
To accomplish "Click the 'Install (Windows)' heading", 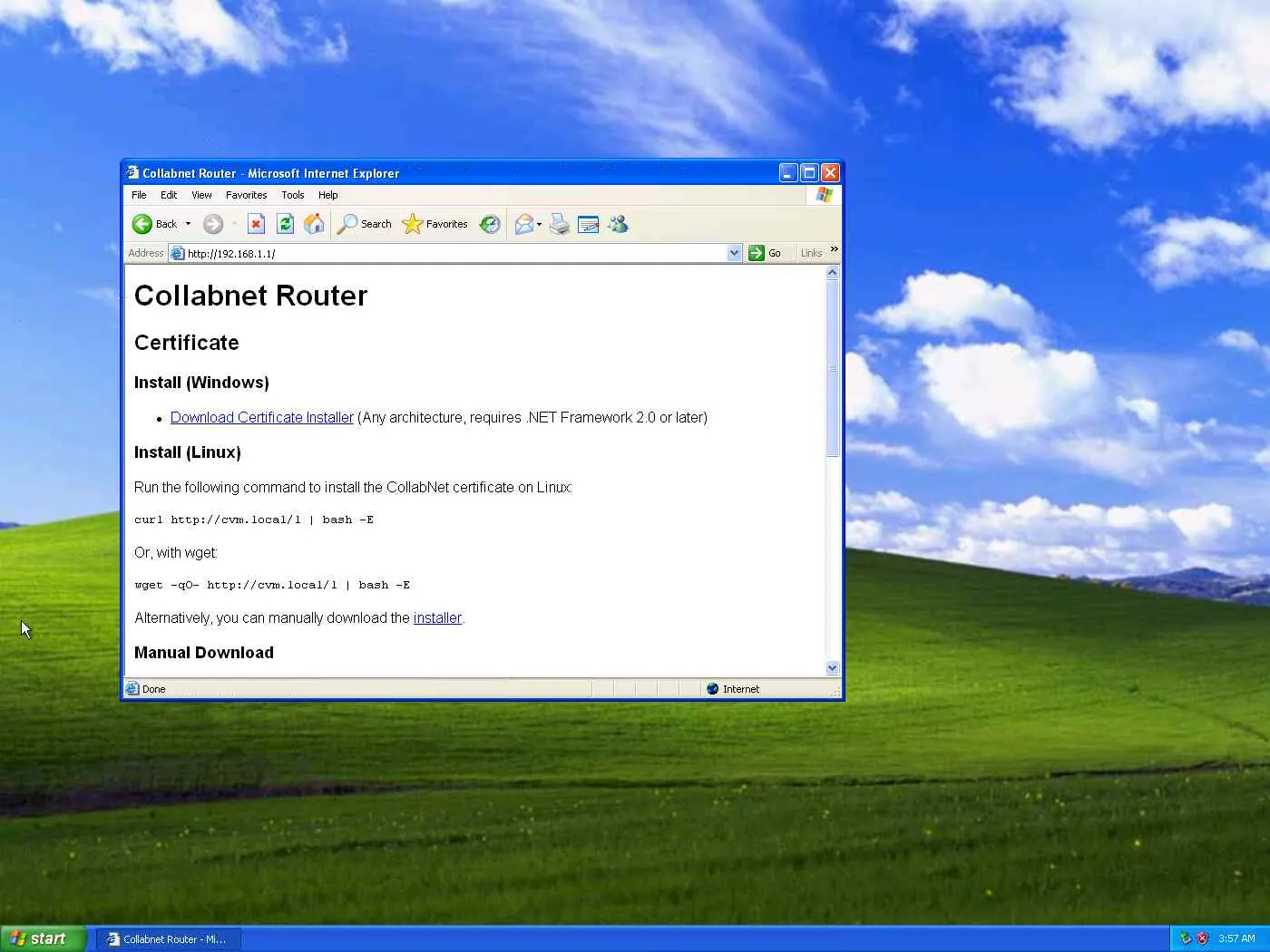I will point(201,383).
